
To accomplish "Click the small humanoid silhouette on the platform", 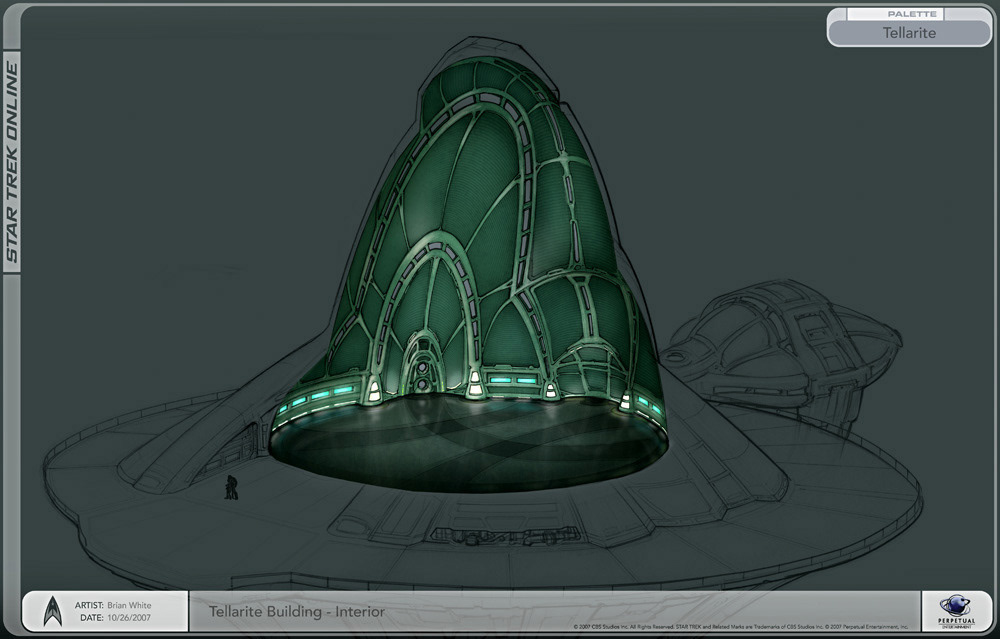I will [231, 487].
